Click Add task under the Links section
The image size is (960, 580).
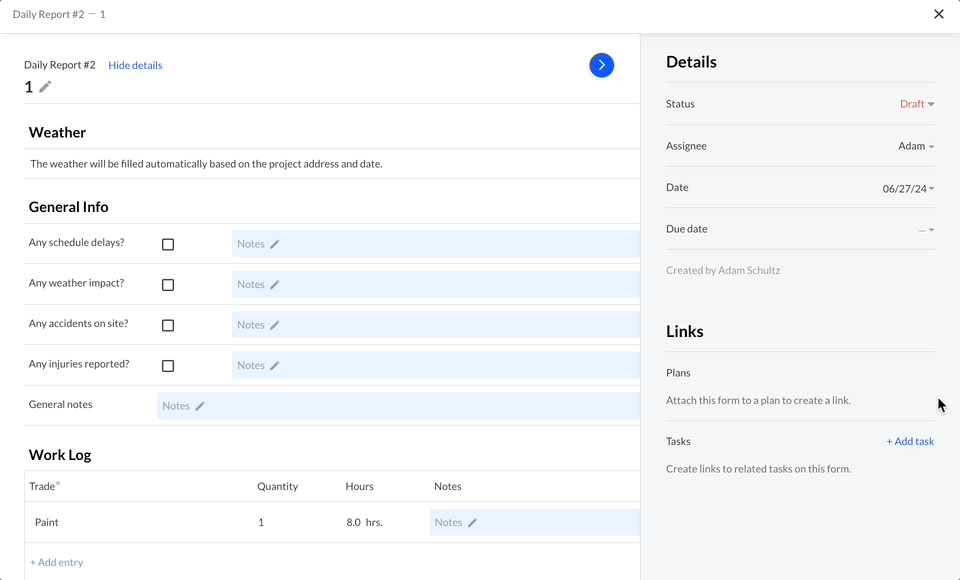point(910,441)
